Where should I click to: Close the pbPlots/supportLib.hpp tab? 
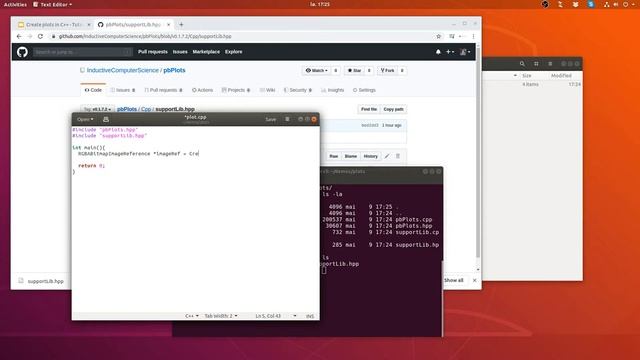[x=169, y=24]
